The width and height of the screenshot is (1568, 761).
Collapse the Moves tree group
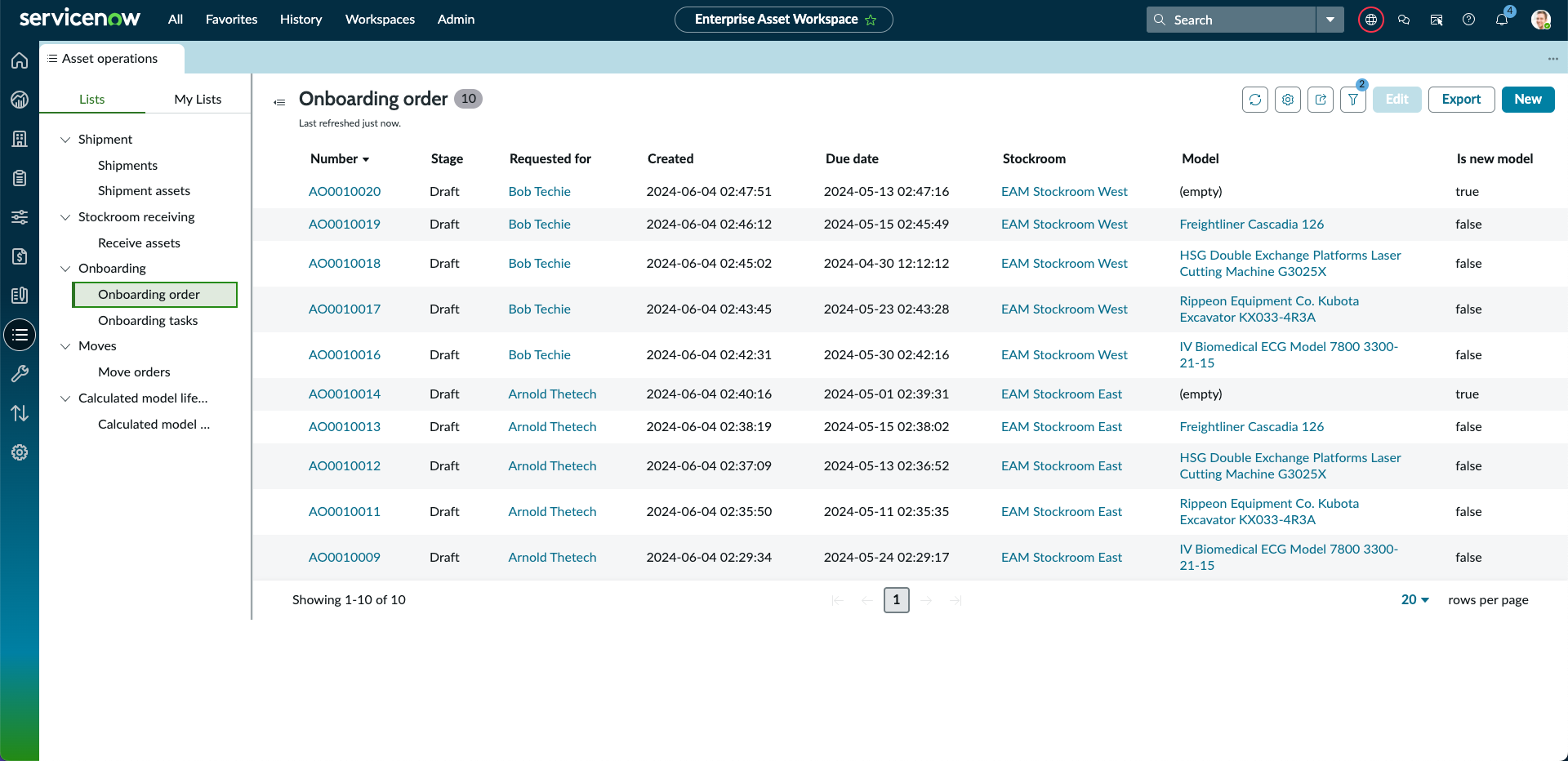[65, 346]
